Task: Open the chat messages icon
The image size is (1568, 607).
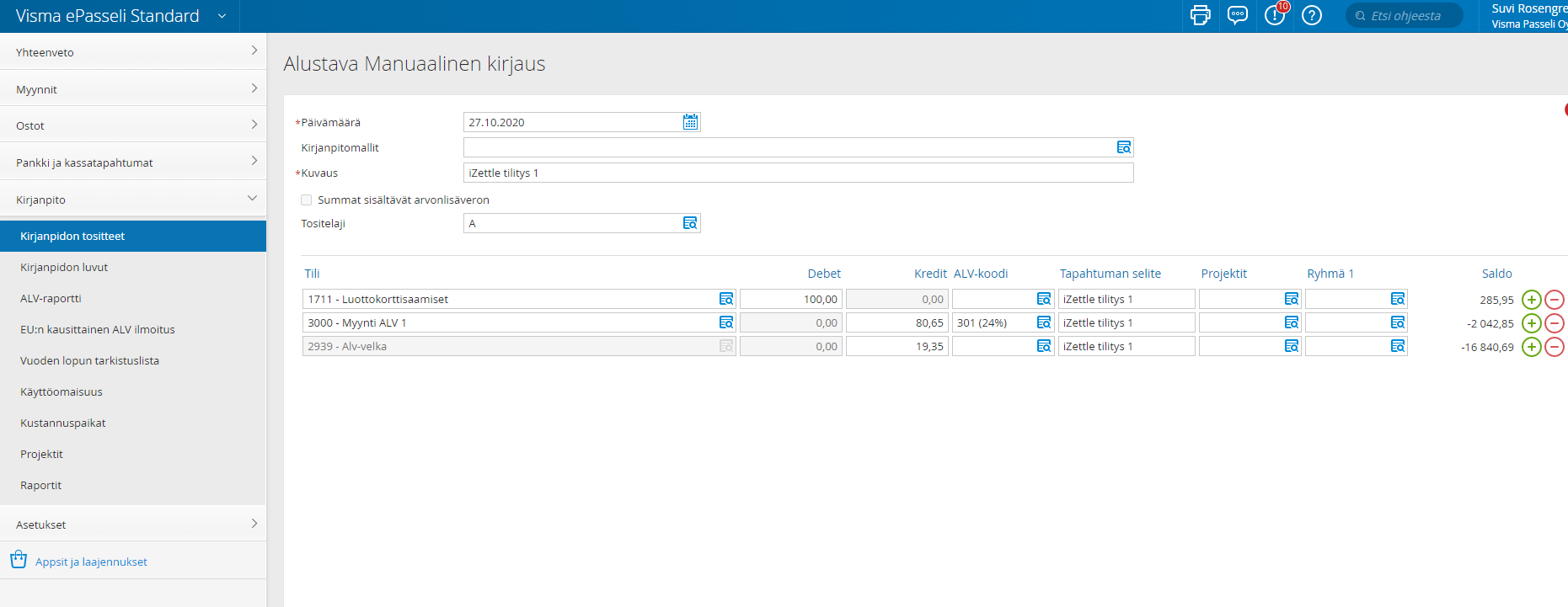Action: point(1237,15)
